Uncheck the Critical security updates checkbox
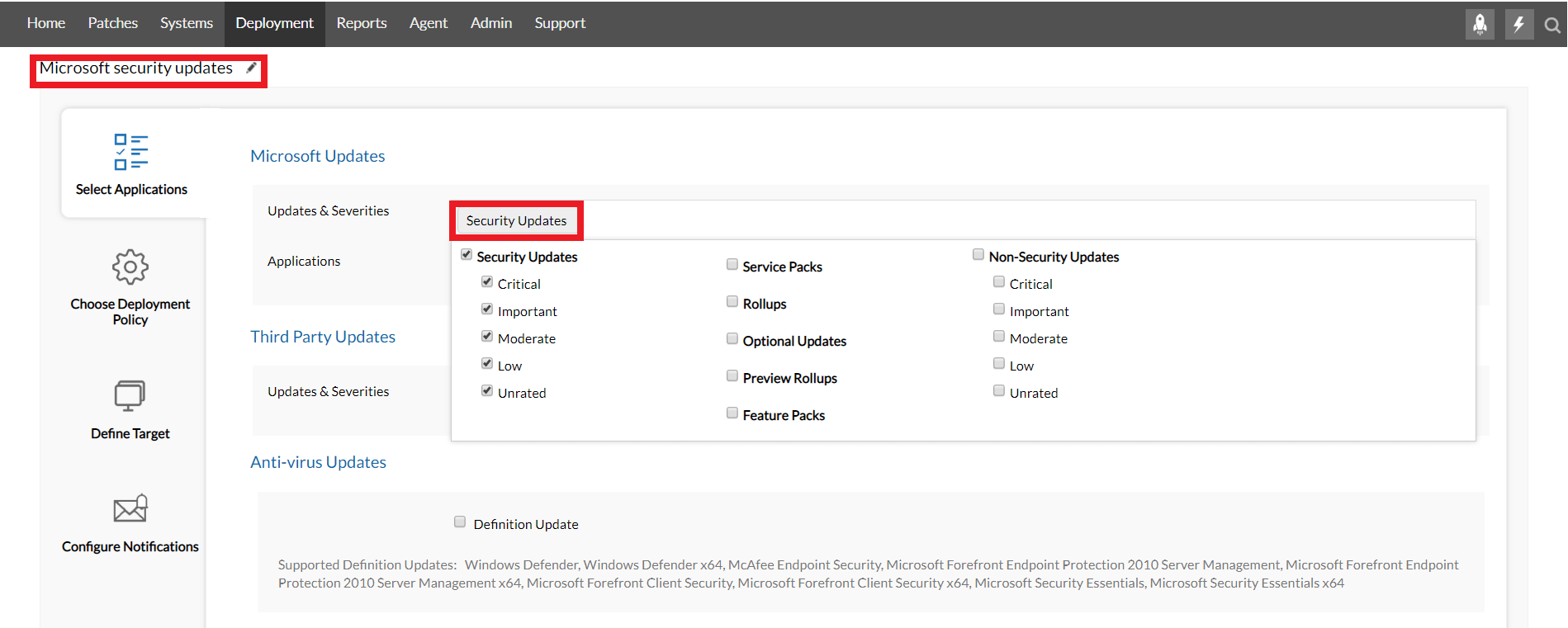Screen dimensions: 1568x628 487,282
